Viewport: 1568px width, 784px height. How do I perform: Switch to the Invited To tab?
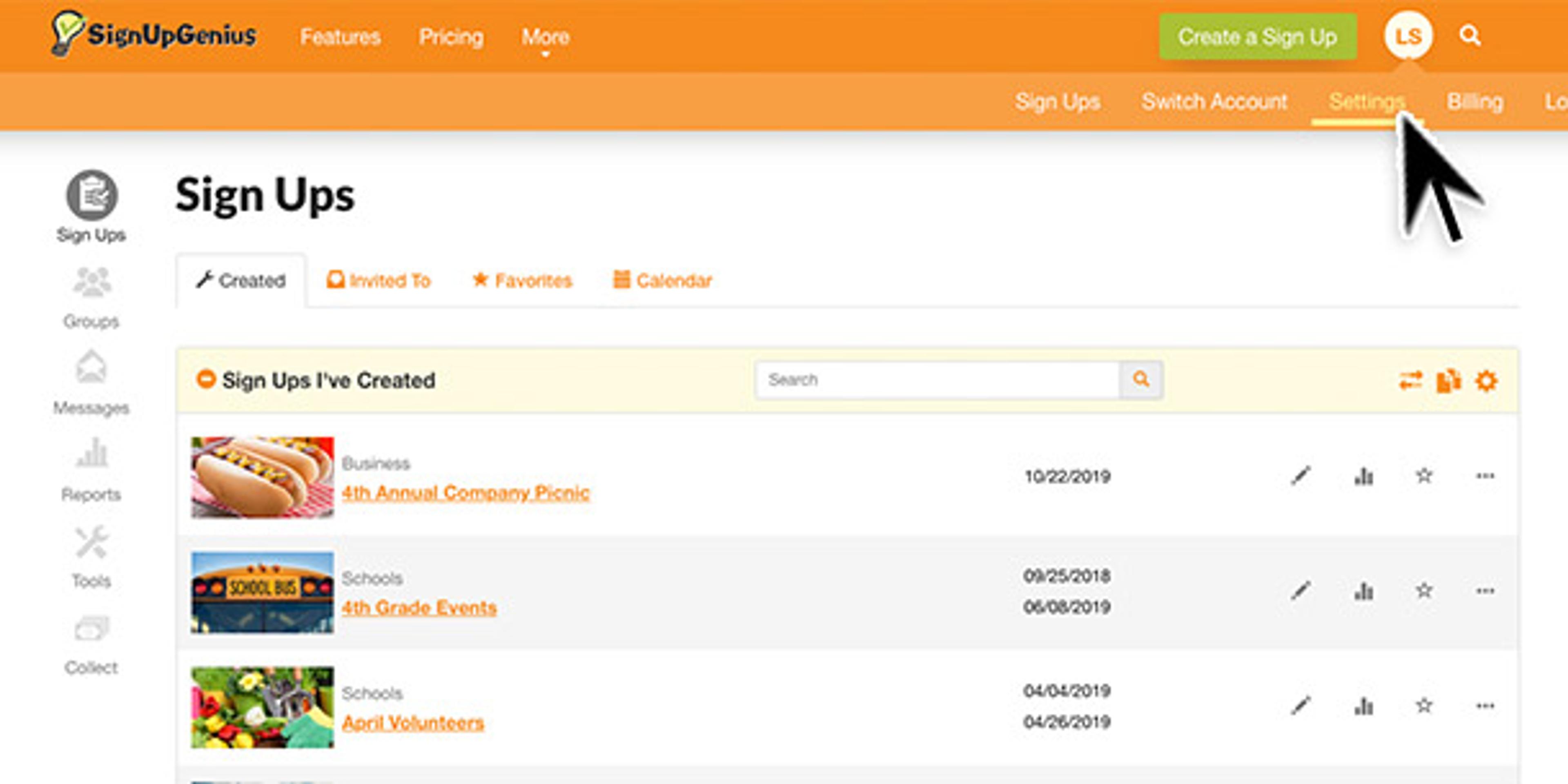pos(379,281)
